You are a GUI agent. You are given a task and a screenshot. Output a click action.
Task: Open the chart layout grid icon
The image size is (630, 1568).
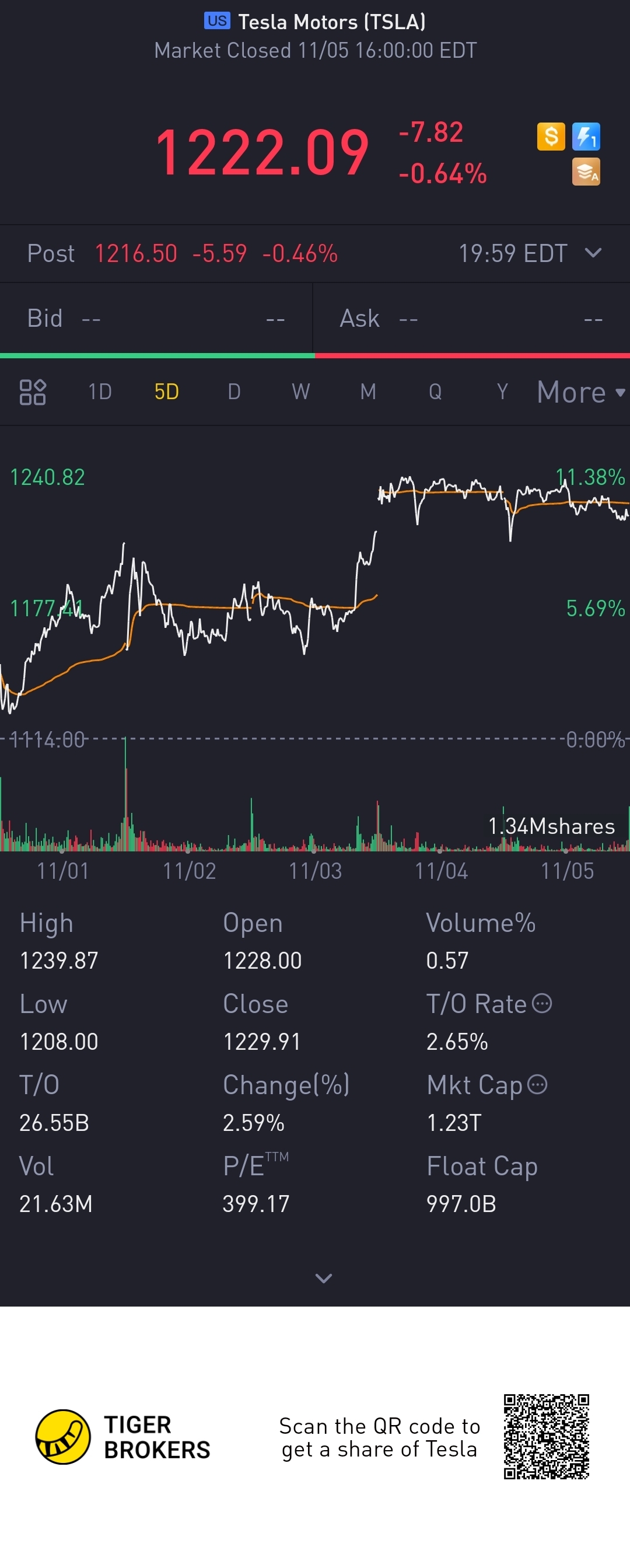32,392
